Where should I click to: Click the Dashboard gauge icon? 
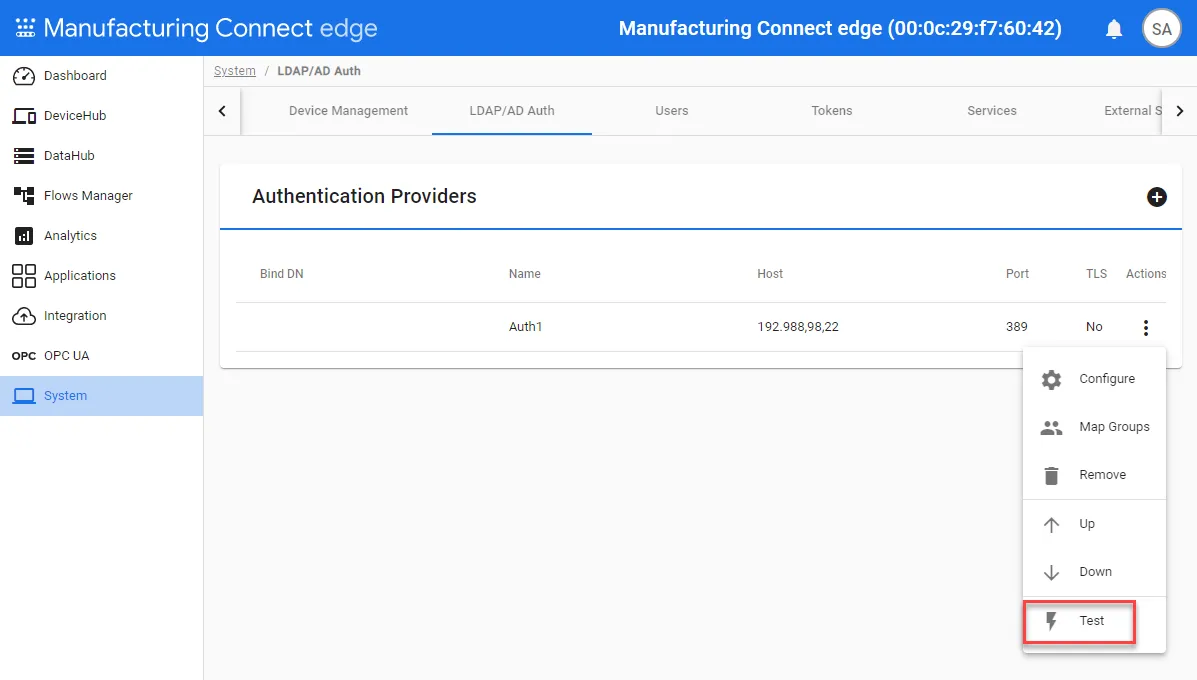(24, 76)
